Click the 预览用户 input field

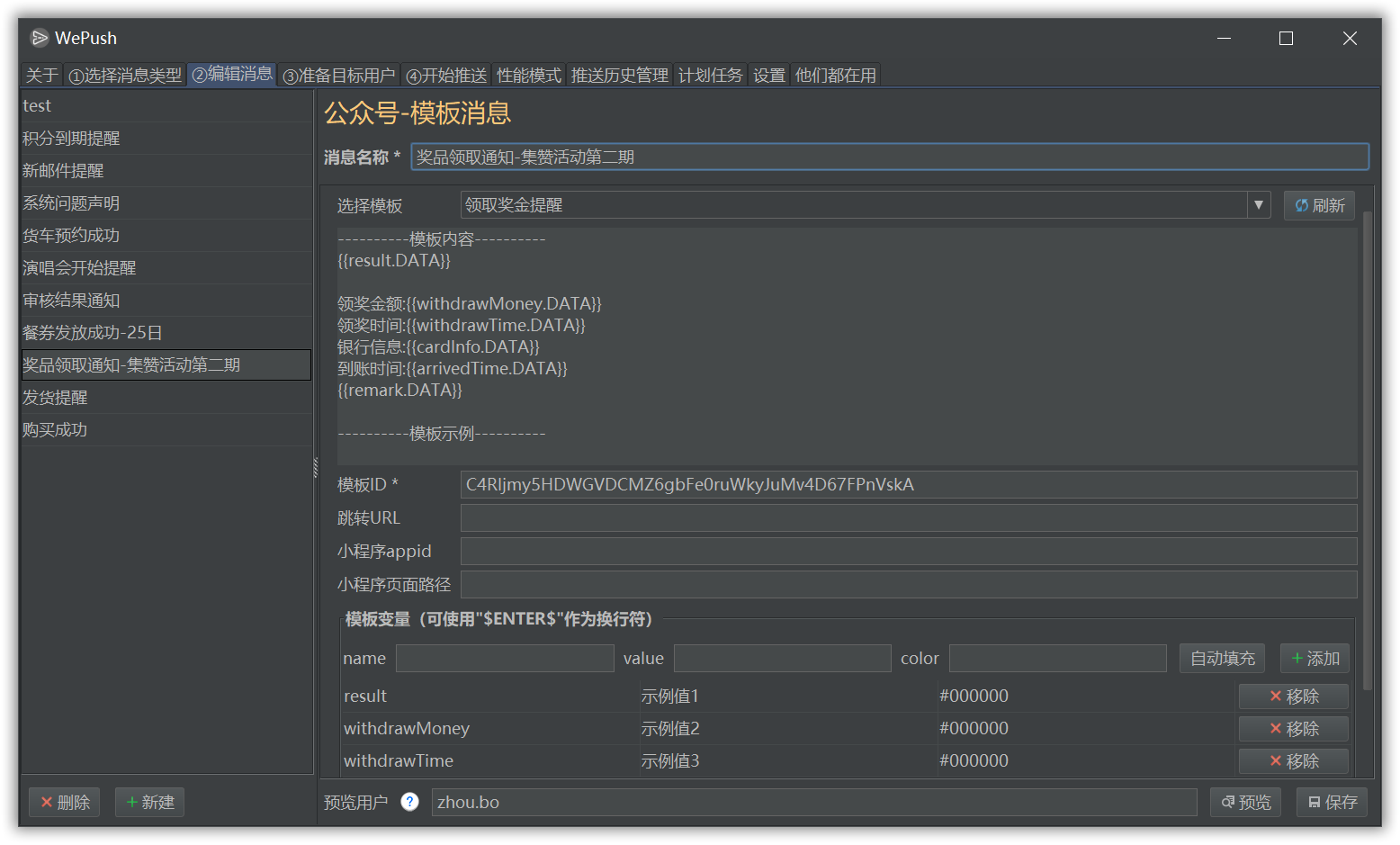814,802
